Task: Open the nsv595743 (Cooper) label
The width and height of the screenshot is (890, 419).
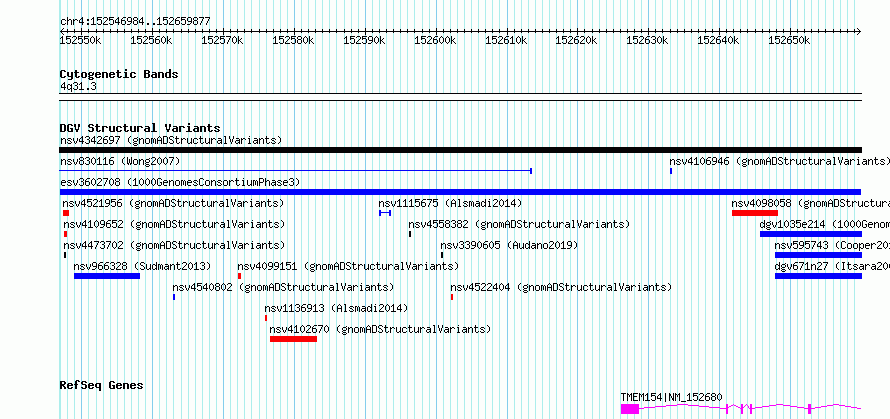Action: tap(832, 245)
